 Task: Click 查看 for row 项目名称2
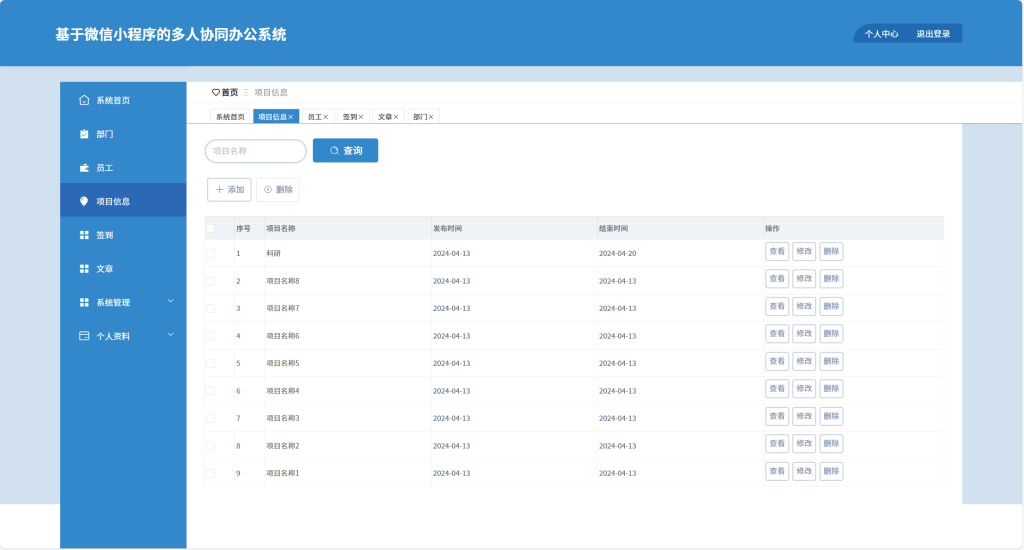(x=777, y=444)
